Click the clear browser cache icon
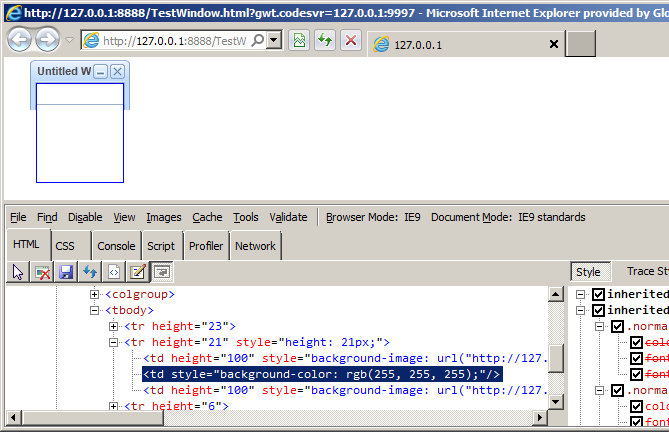Viewport: 669px width, 433px height. (42, 272)
